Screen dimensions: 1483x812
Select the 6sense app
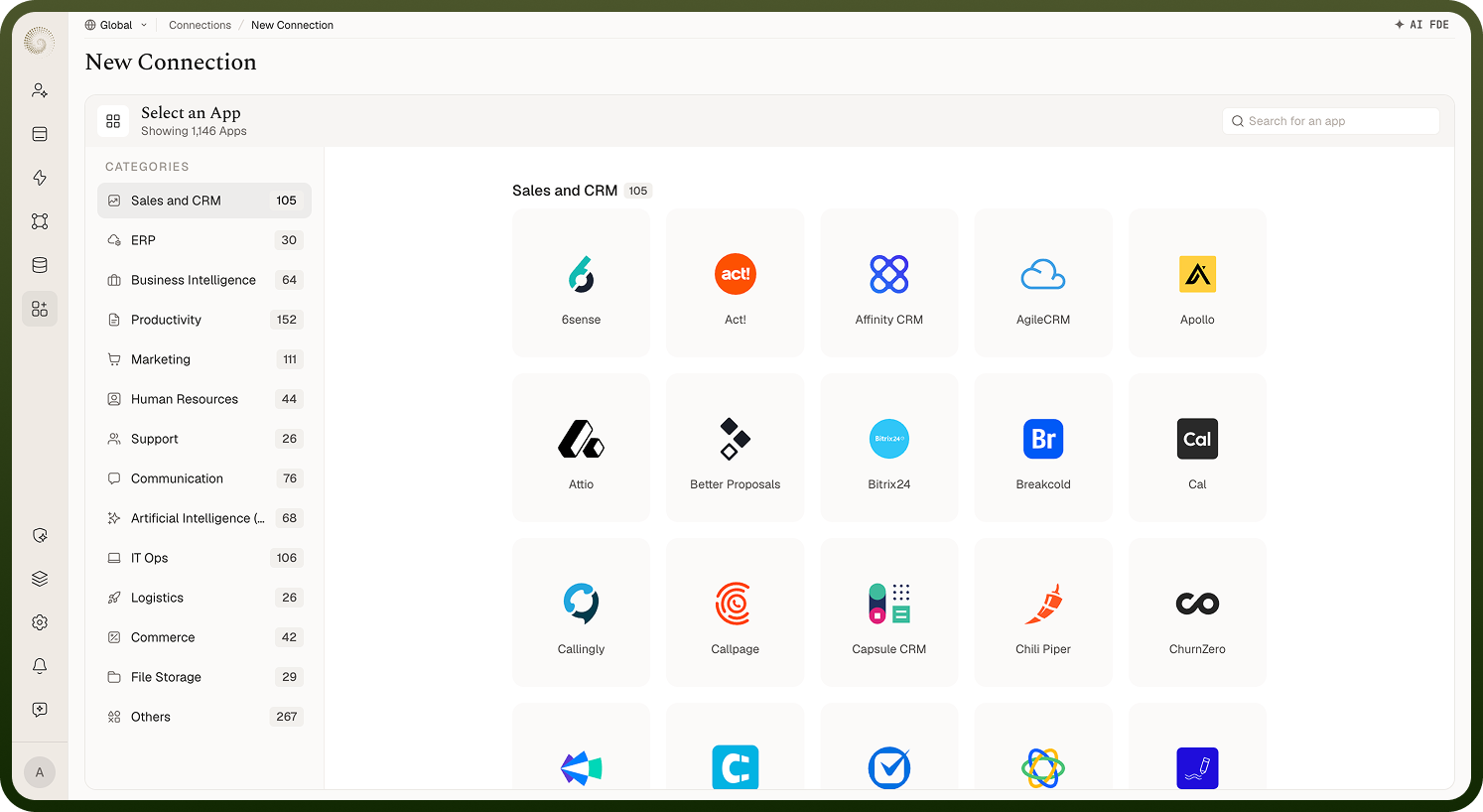click(x=581, y=283)
